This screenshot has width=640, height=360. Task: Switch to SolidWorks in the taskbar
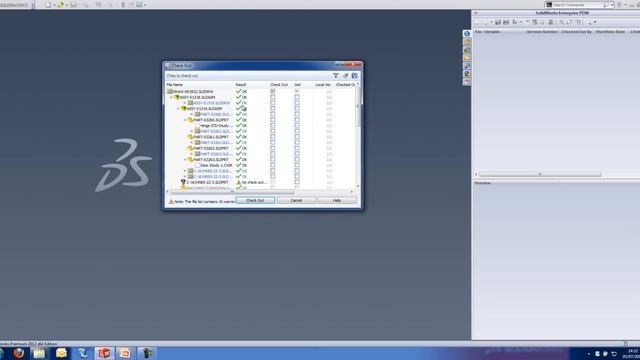point(104,353)
